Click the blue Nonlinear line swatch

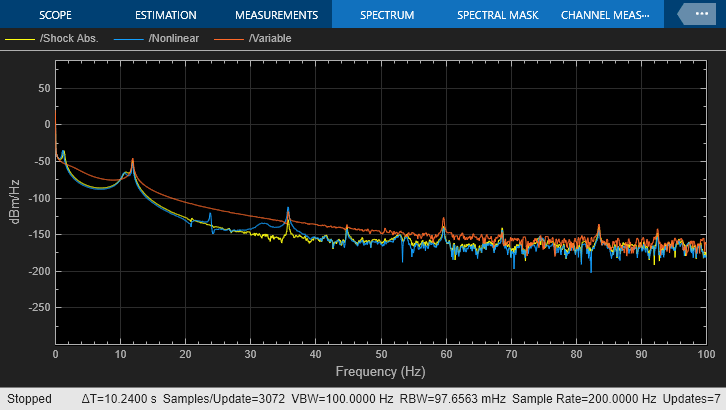coord(128,39)
